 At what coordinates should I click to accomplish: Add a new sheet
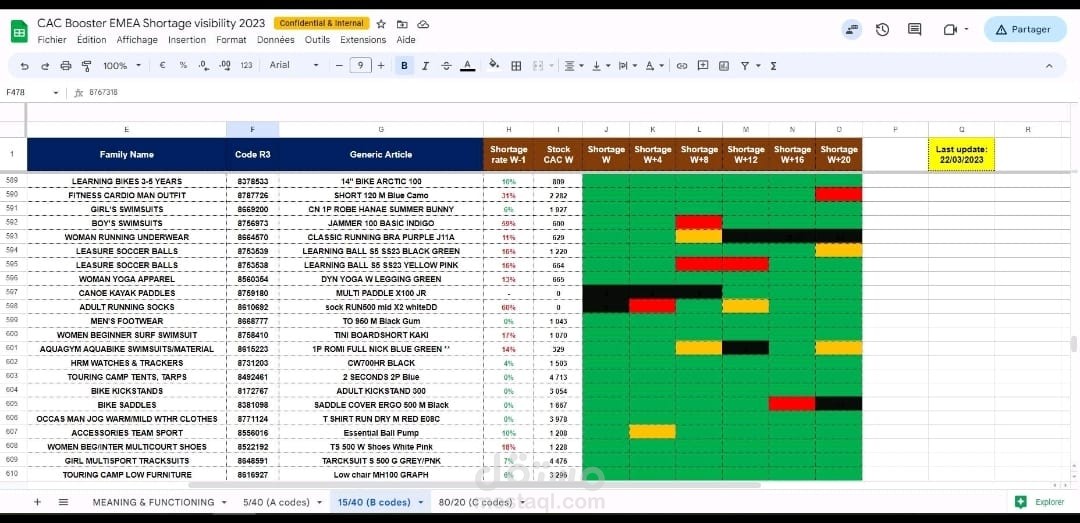click(37, 502)
